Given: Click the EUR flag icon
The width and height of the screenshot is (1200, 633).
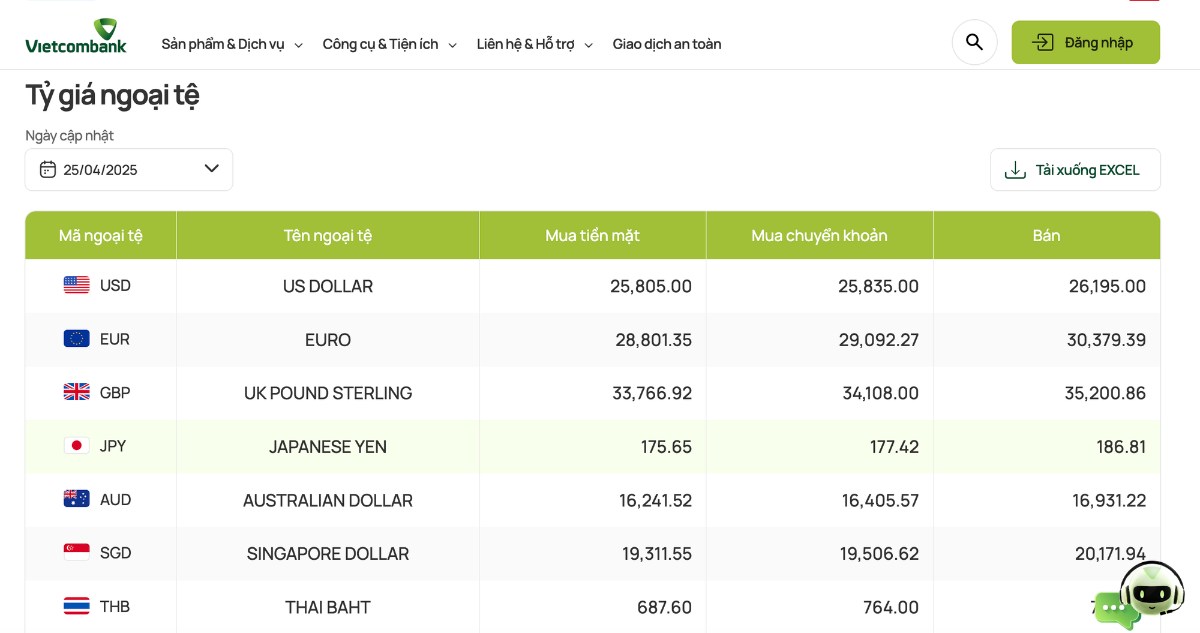Looking at the screenshot, I should pos(77,339).
